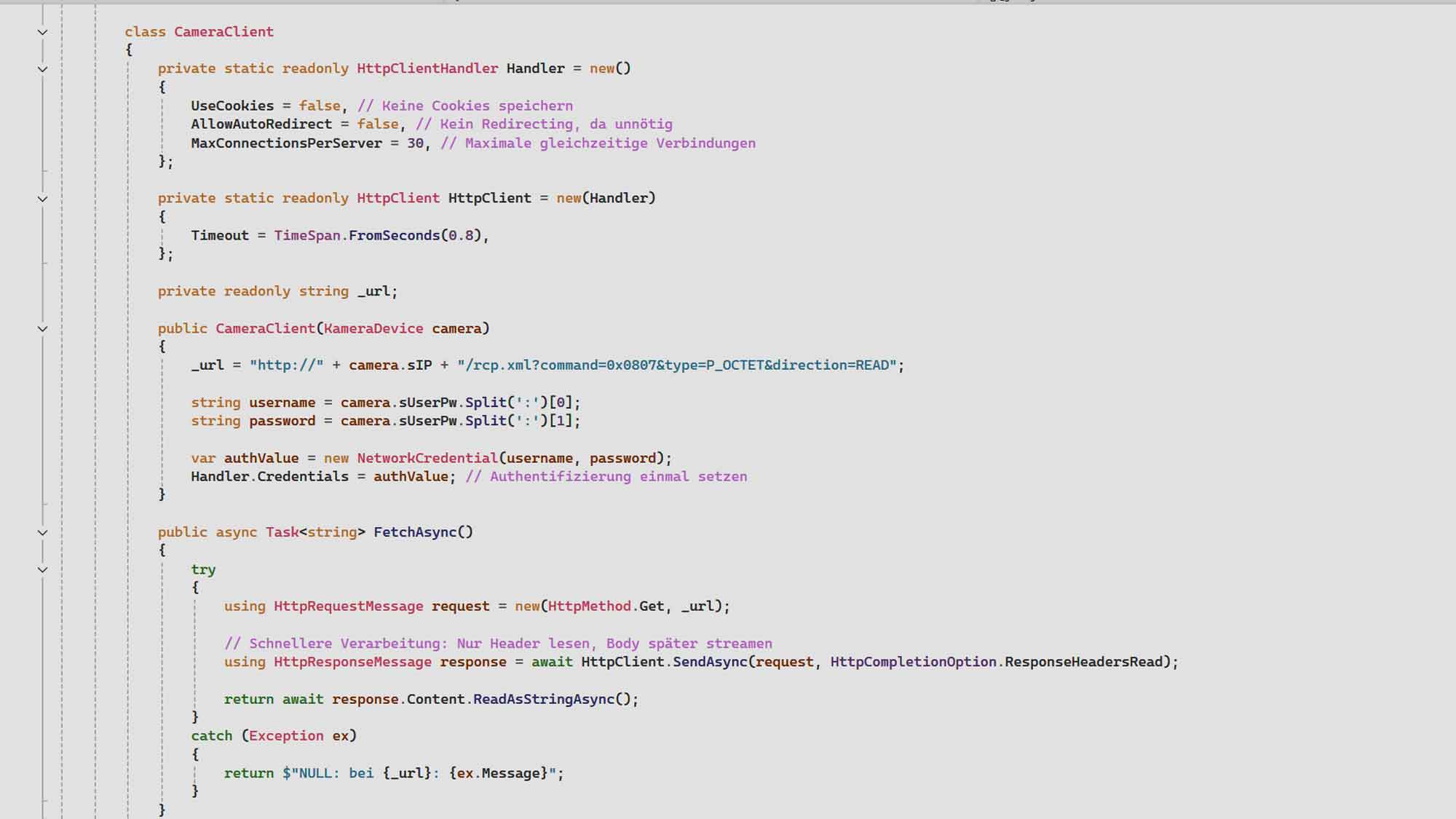Collapse the CameraClient constructor fold arrow

[42, 329]
